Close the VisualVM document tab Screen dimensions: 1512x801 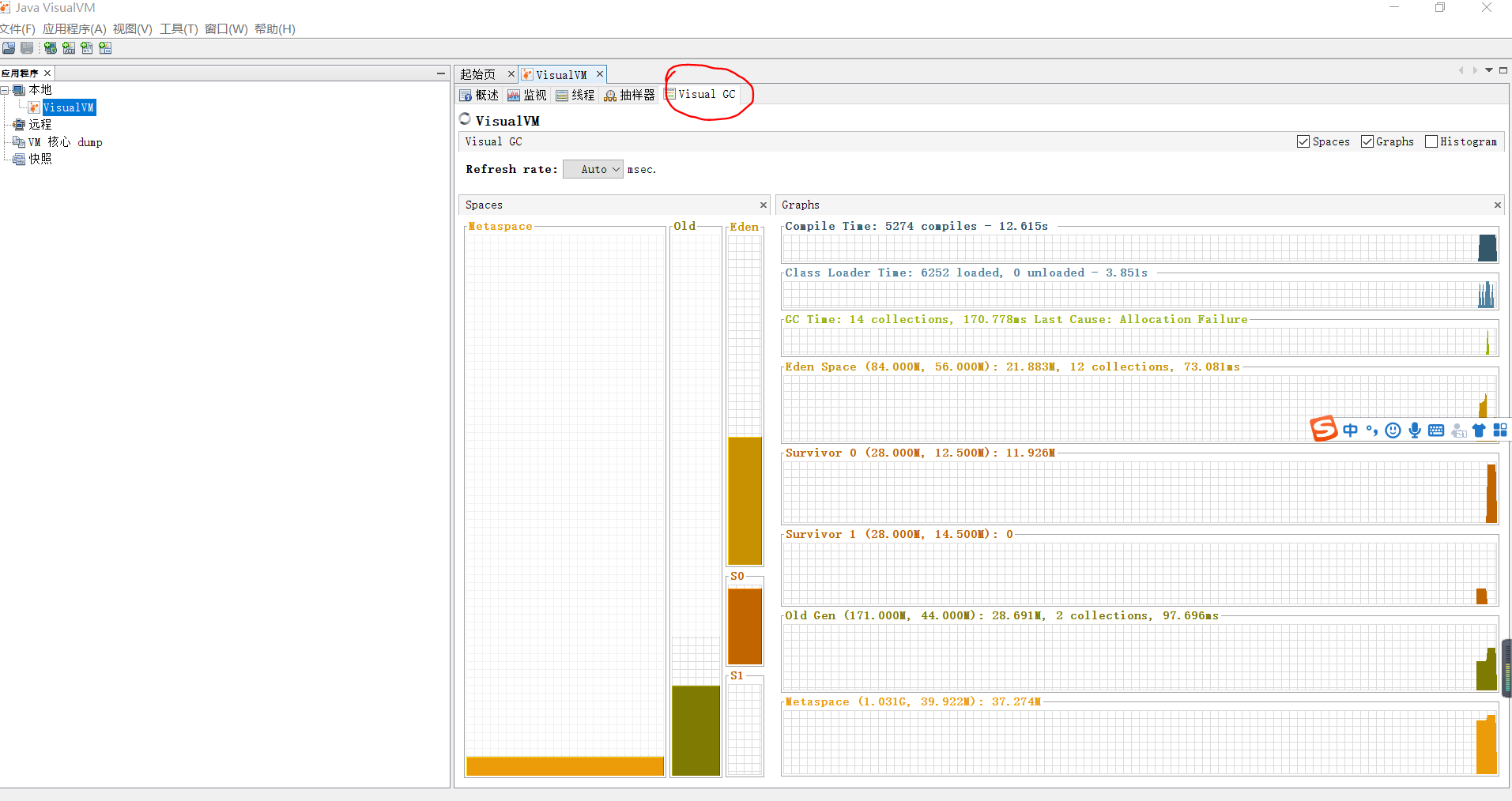[x=600, y=73]
